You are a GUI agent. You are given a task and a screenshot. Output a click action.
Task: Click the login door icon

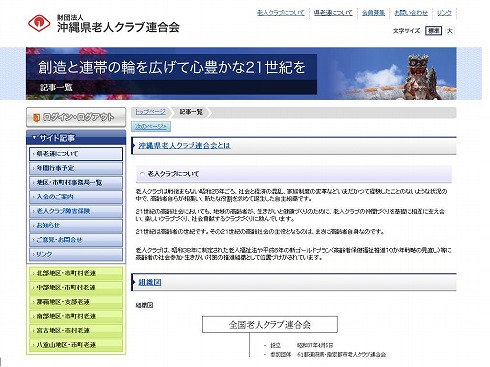[36, 117]
